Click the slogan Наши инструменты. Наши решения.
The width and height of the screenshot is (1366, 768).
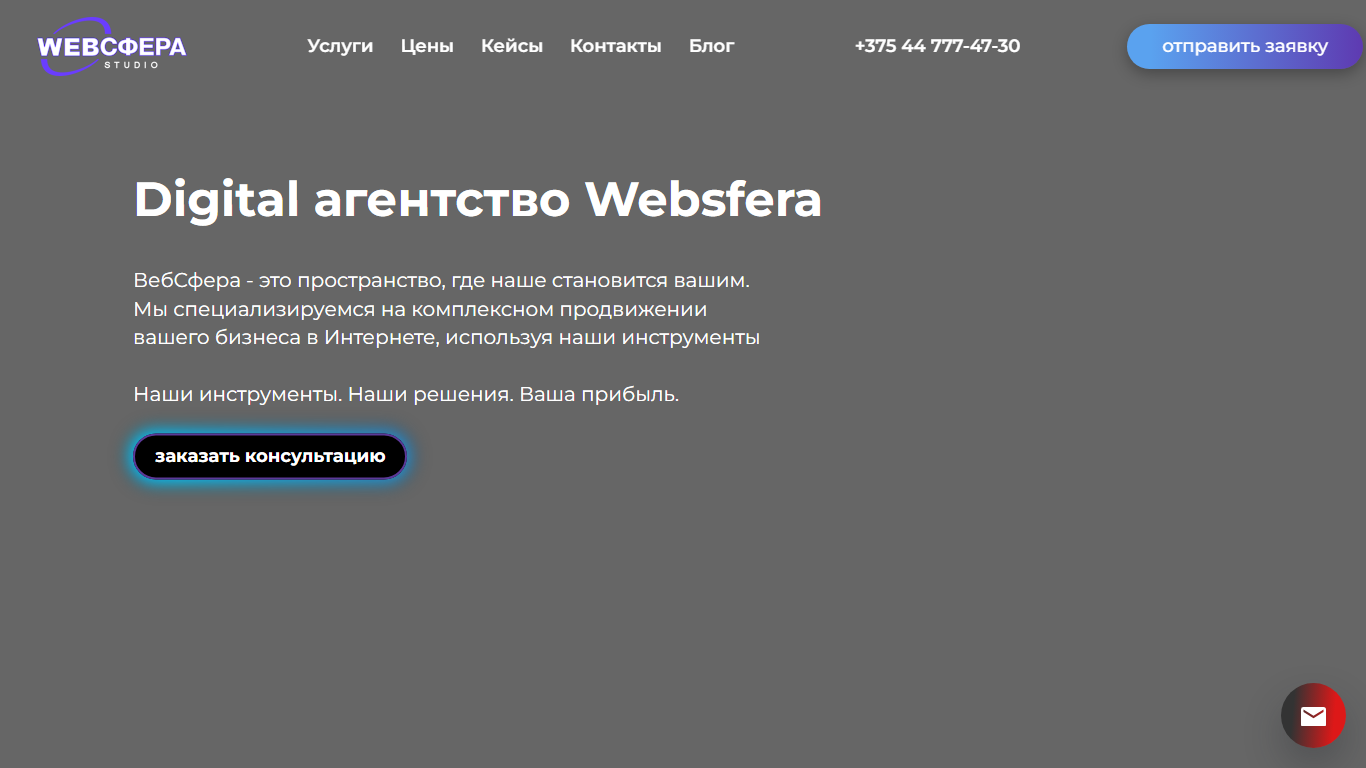pos(406,394)
